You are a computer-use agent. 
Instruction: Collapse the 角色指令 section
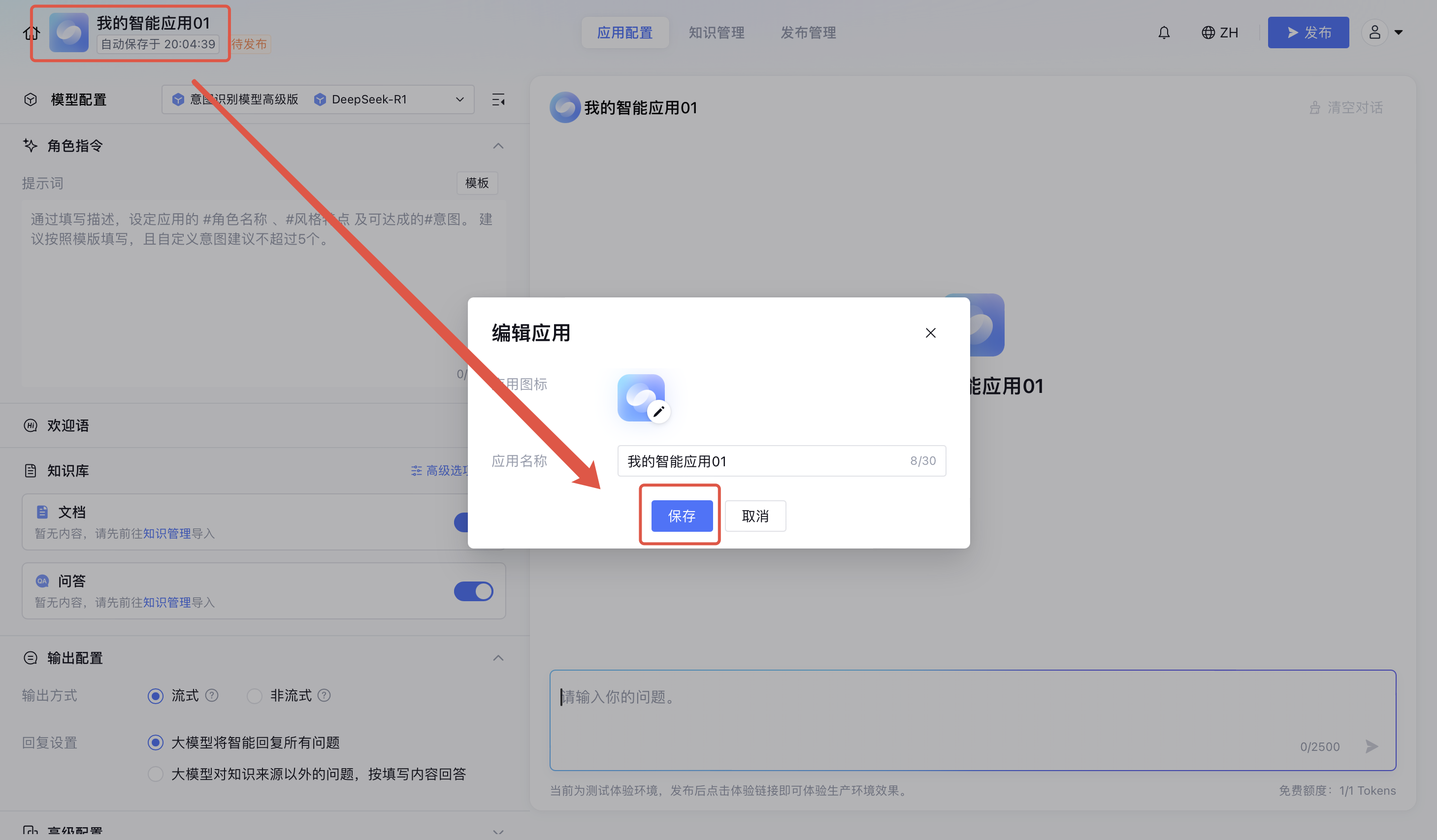(498, 146)
